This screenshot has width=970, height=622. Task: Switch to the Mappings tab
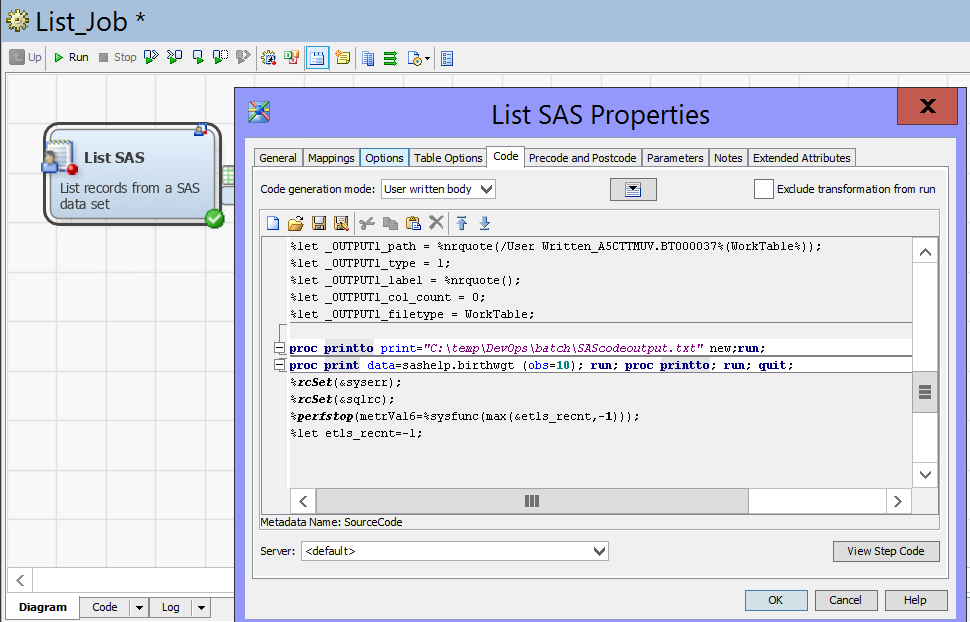[x=330, y=157]
